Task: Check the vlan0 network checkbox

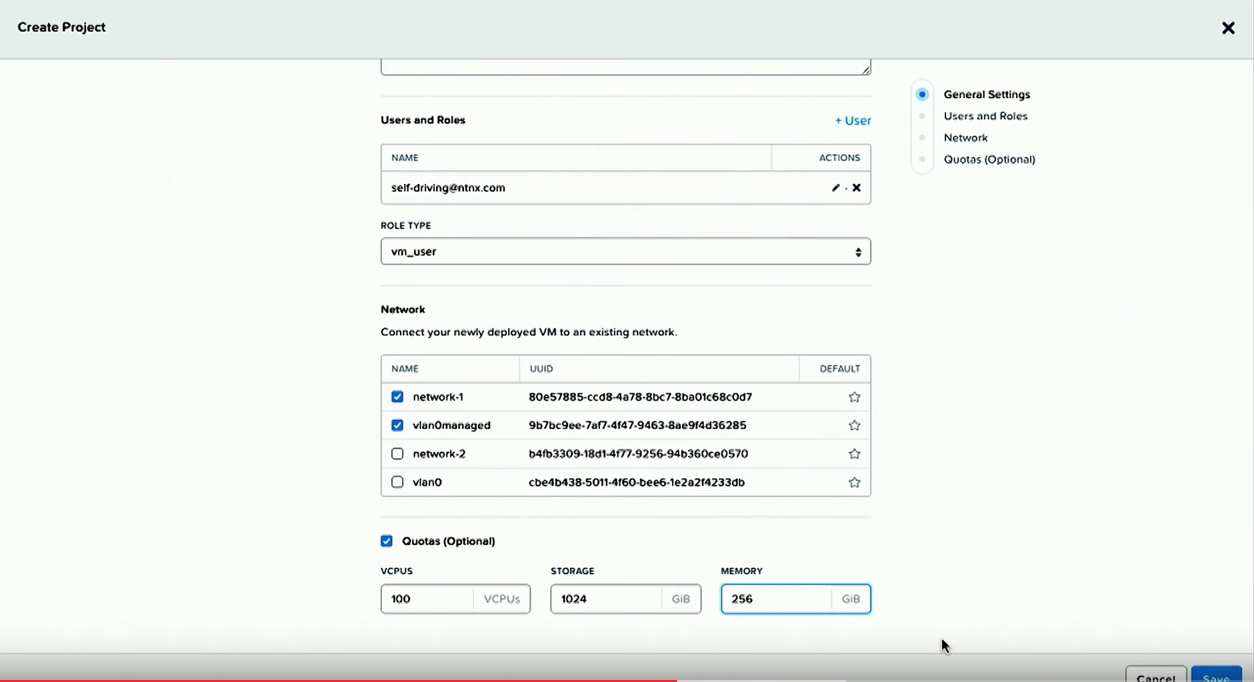Action: coord(397,482)
